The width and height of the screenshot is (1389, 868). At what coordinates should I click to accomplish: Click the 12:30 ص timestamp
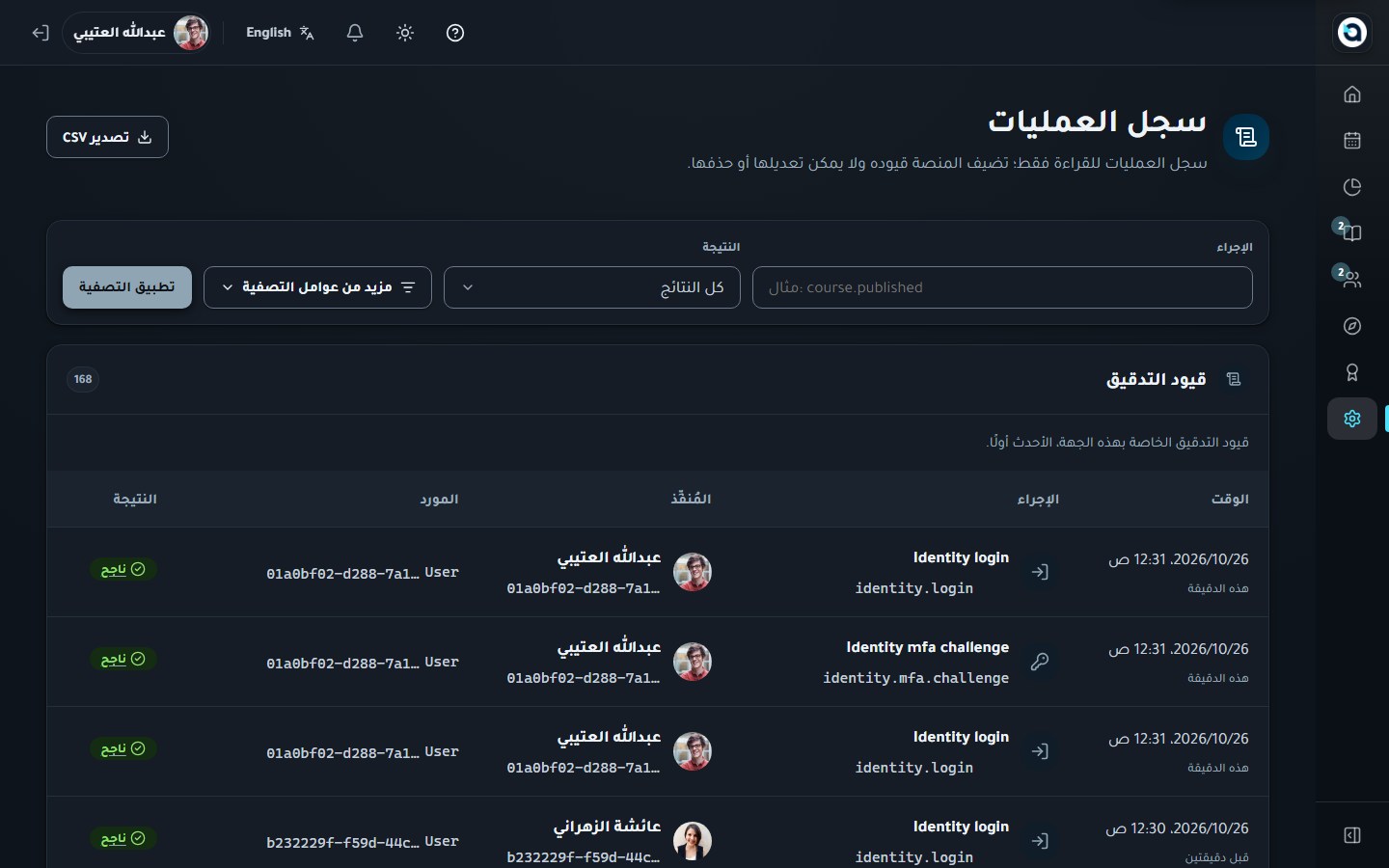[x=1177, y=828]
